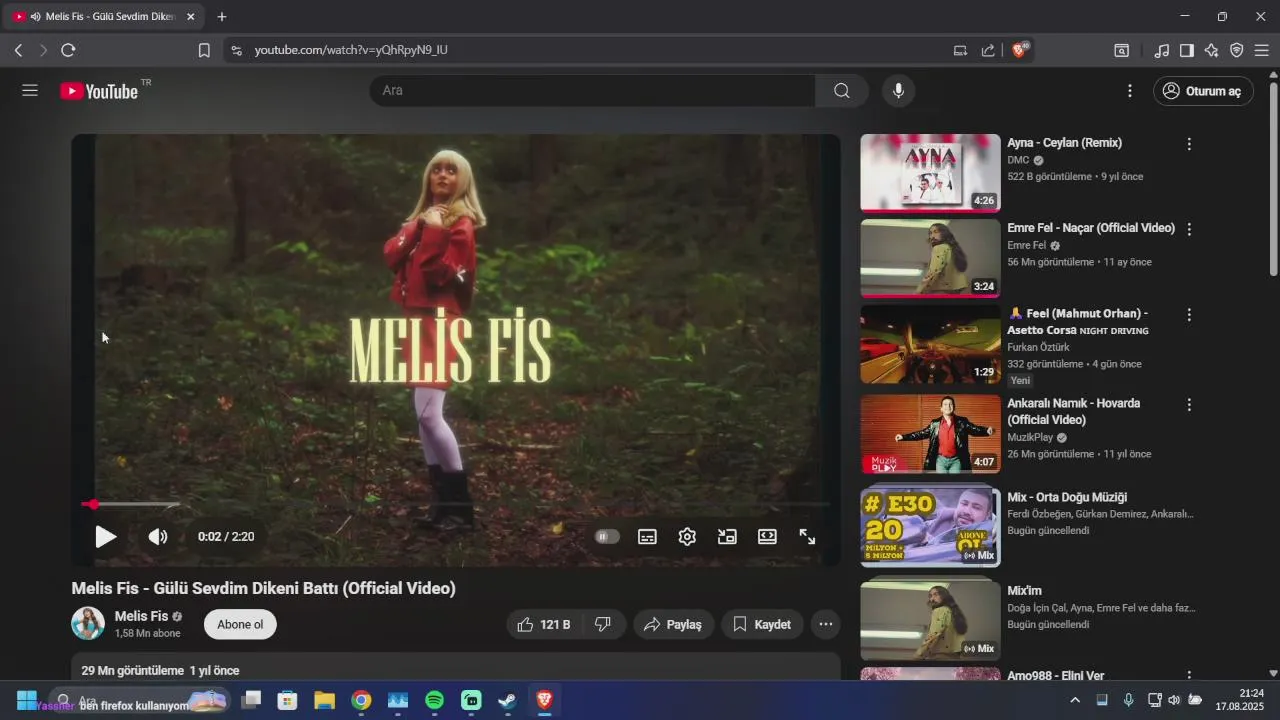The width and height of the screenshot is (1280, 720).
Task: Play the Melis Fis video
Action: (x=105, y=537)
